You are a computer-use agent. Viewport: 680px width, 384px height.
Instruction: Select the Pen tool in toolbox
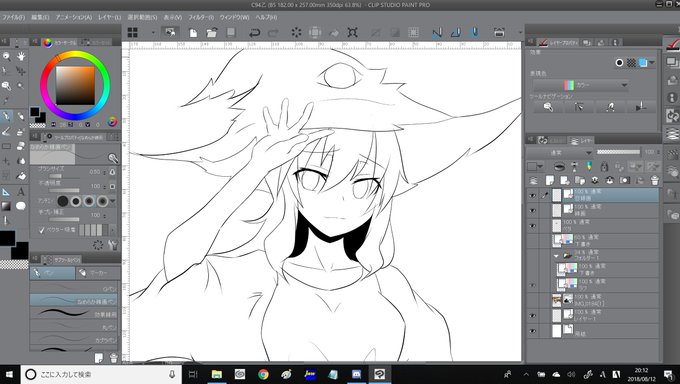(7, 116)
